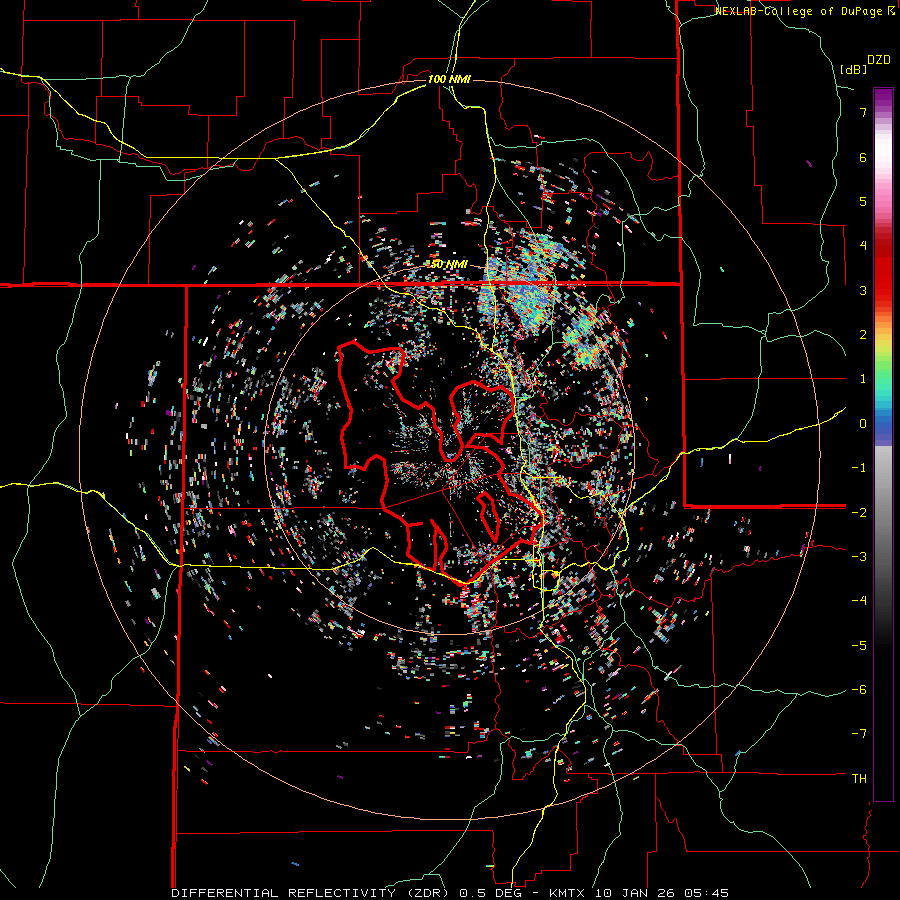900x900 pixels.
Task: Click the 2 value on color scale
Action: (863, 335)
